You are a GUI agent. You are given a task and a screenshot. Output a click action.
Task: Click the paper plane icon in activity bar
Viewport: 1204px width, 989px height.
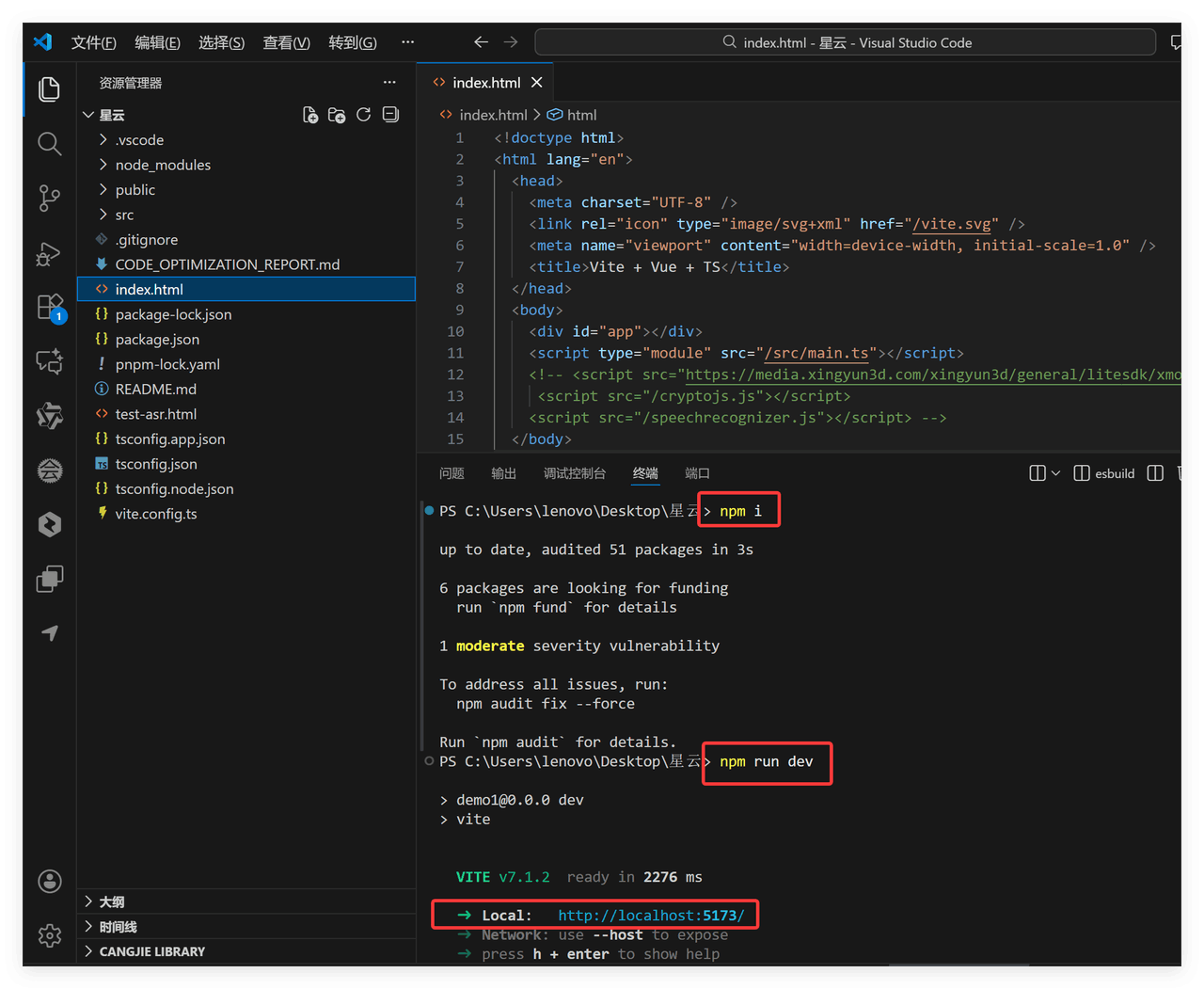pyautogui.click(x=50, y=633)
